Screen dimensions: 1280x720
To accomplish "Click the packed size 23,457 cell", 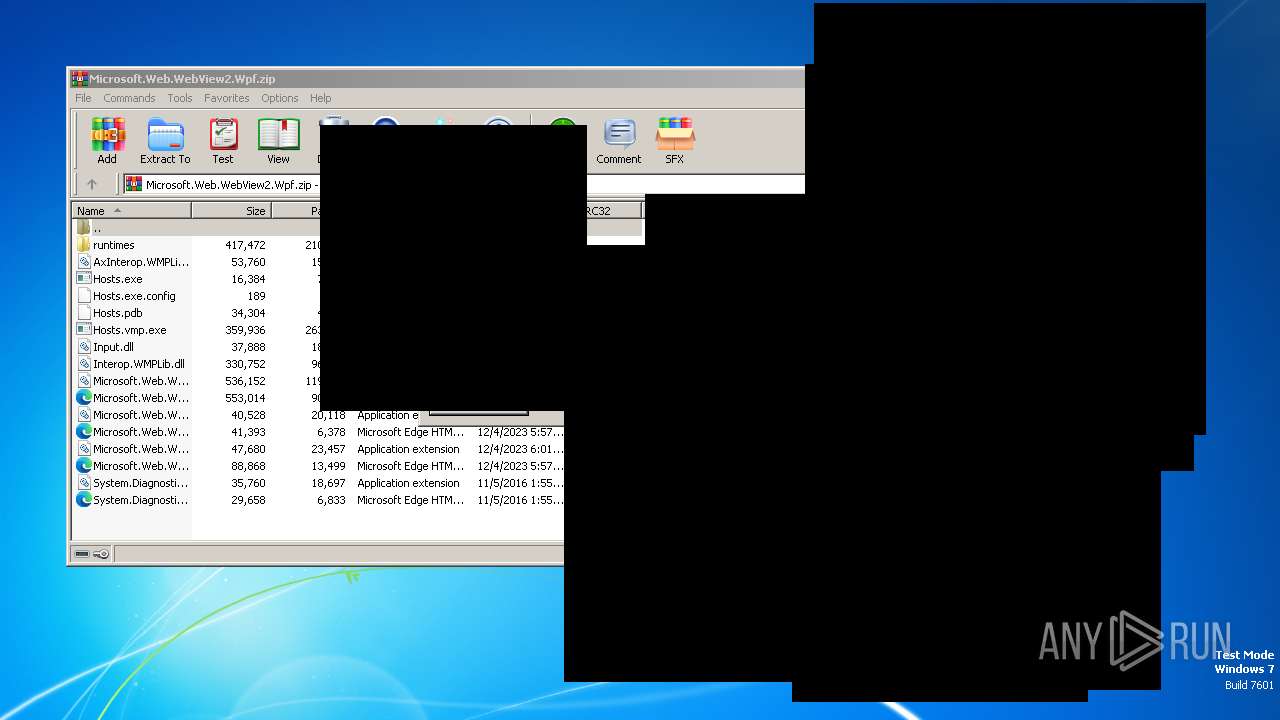I will (328, 449).
